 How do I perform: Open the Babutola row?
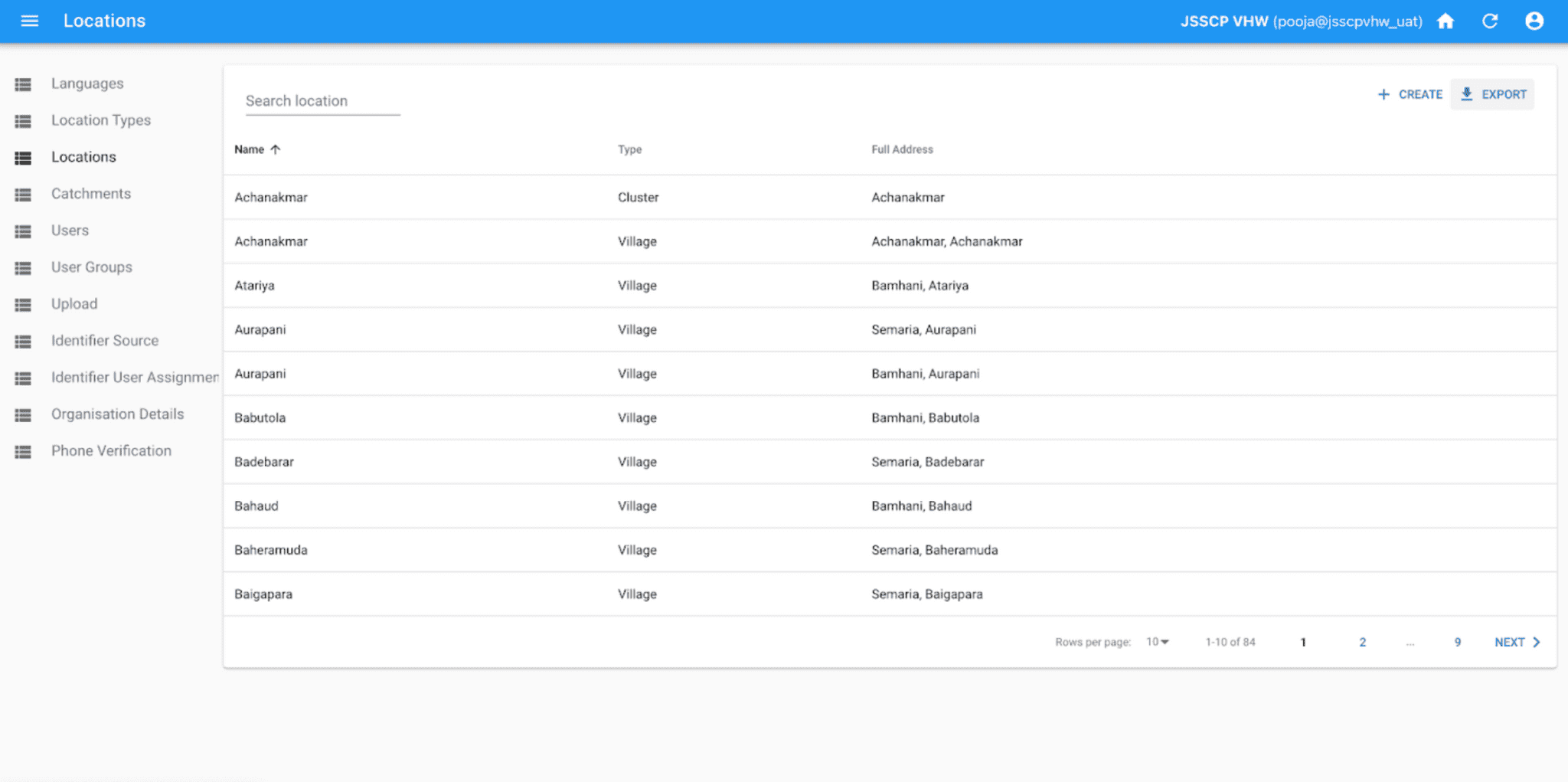tap(890, 417)
